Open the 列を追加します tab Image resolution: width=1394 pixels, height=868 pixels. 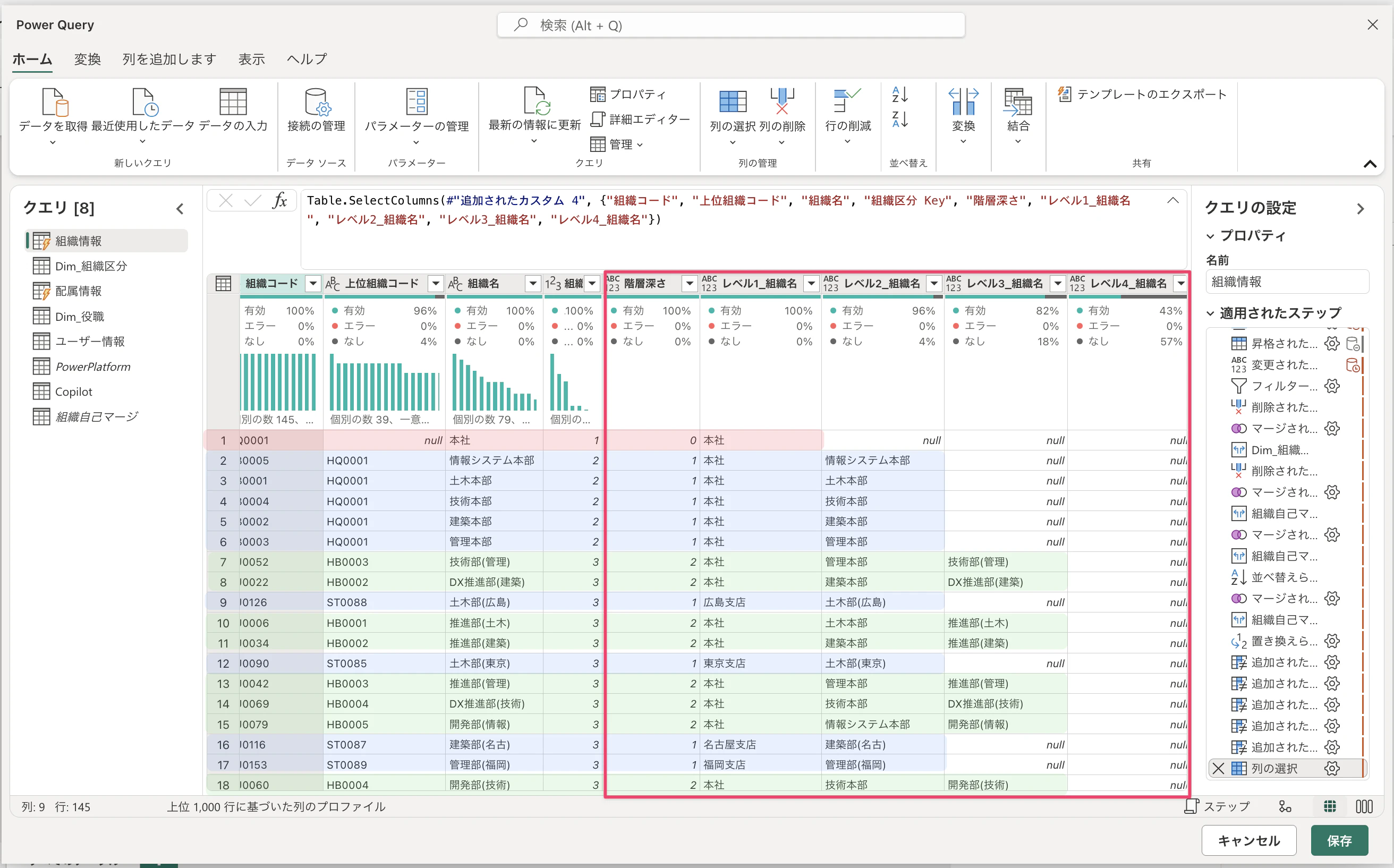tap(169, 59)
